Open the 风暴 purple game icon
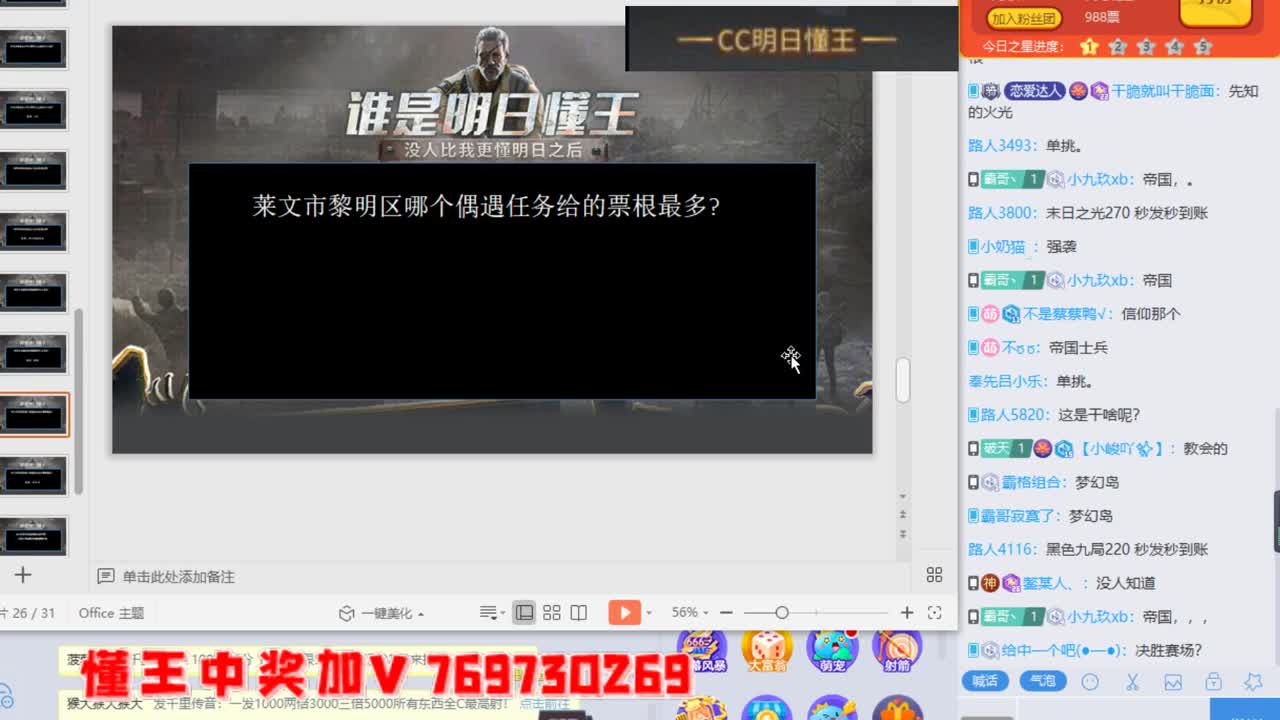Image resolution: width=1280 pixels, height=720 pixels. click(x=701, y=650)
